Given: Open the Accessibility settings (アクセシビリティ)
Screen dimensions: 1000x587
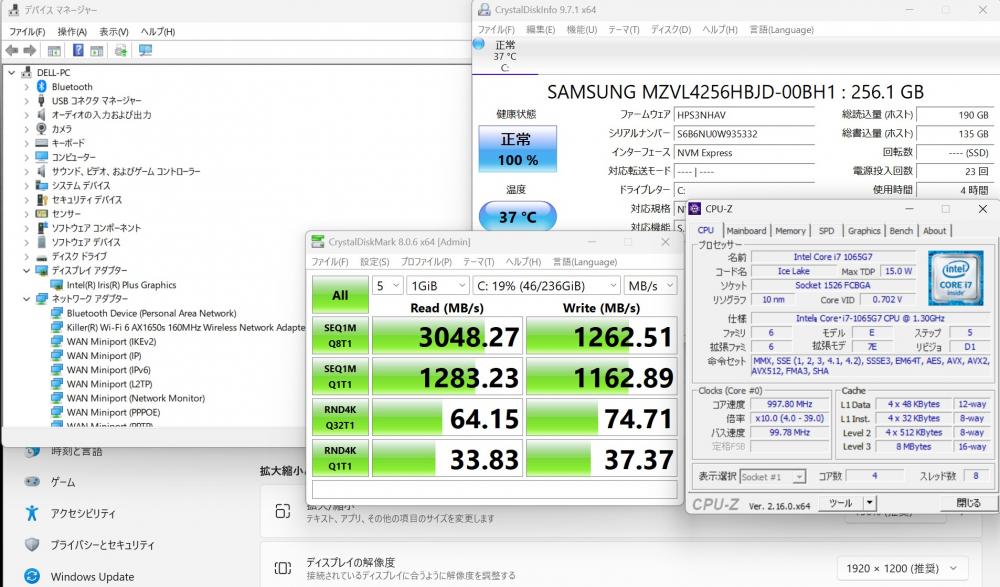Looking at the screenshot, I should point(97,513).
